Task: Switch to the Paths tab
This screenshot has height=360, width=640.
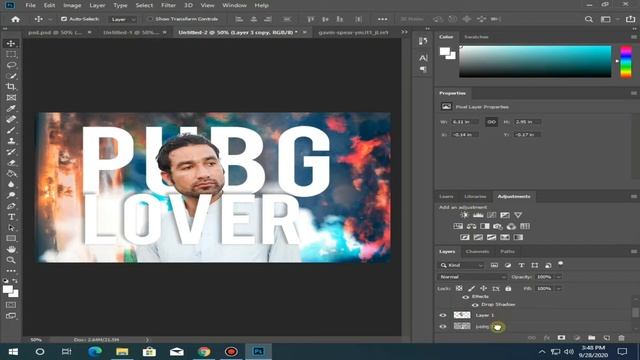Action: coord(507,251)
